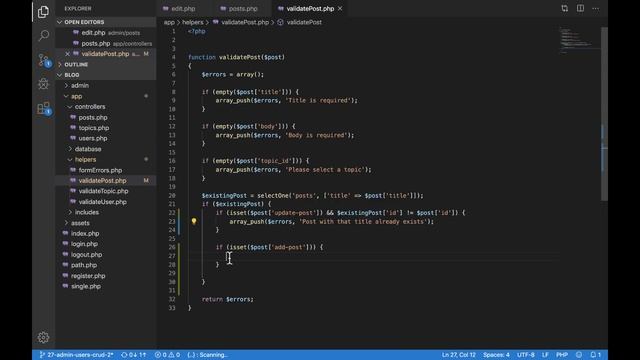The height and width of the screenshot is (360, 640).
Task: Click the helpers breadcrumb segment
Action: (193, 22)
